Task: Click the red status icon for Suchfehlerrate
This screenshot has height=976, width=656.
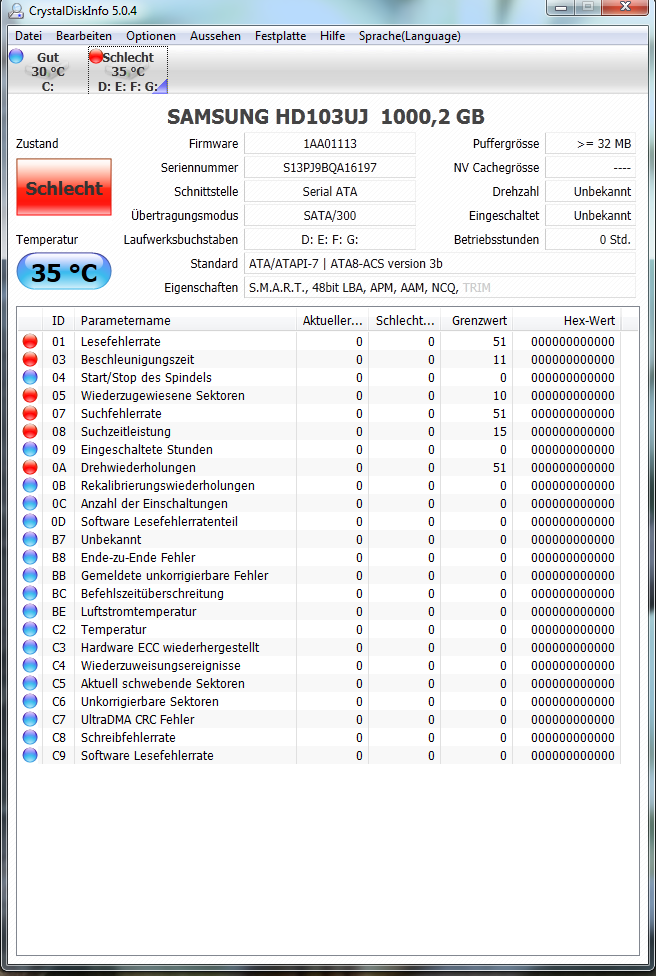Action: point(30,413)
